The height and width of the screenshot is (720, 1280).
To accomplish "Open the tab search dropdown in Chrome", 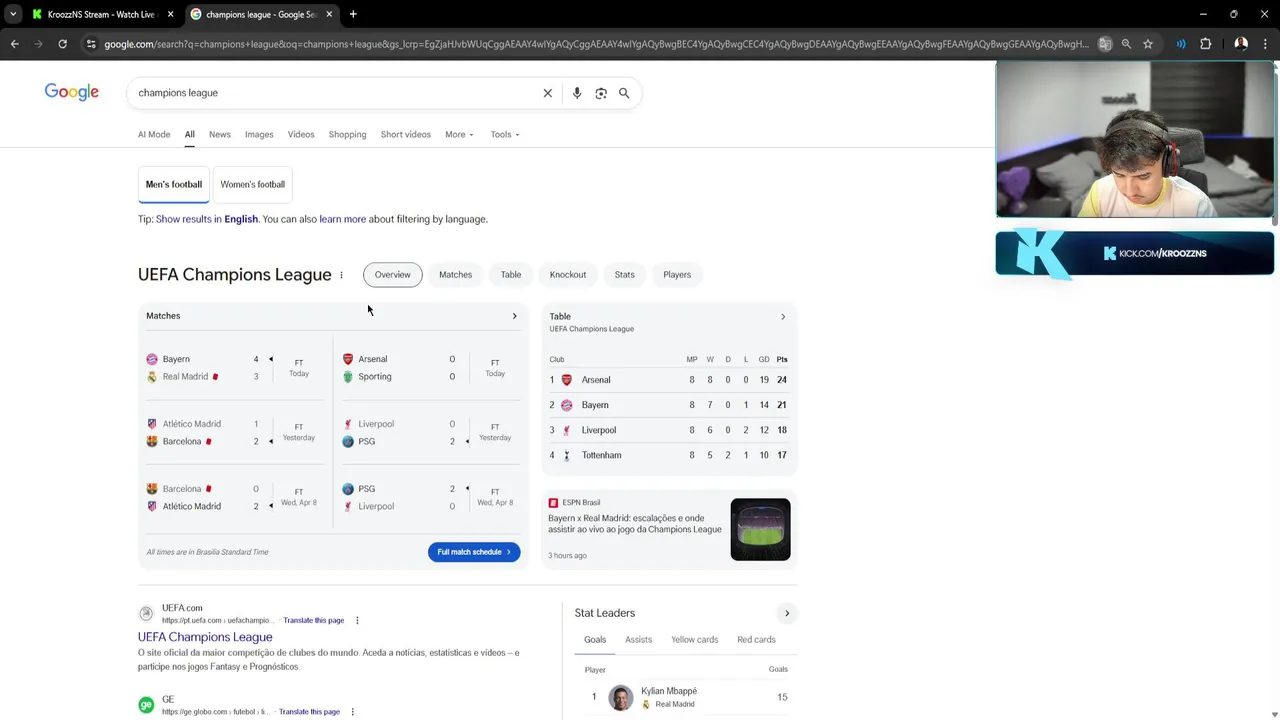I will tap(13, 14).
